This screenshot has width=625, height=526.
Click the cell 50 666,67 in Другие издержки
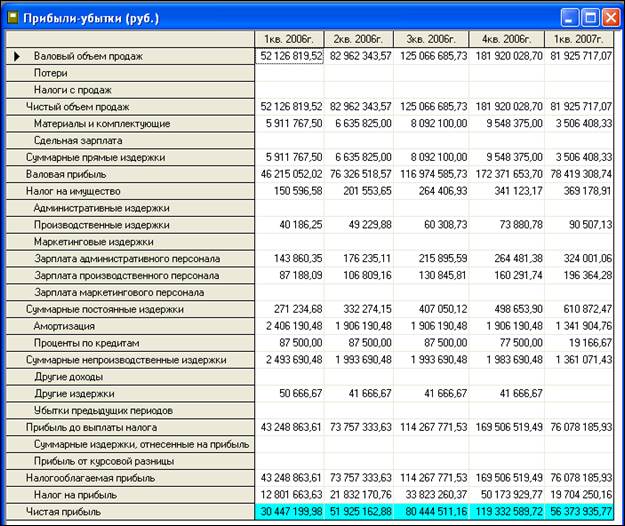289,394
